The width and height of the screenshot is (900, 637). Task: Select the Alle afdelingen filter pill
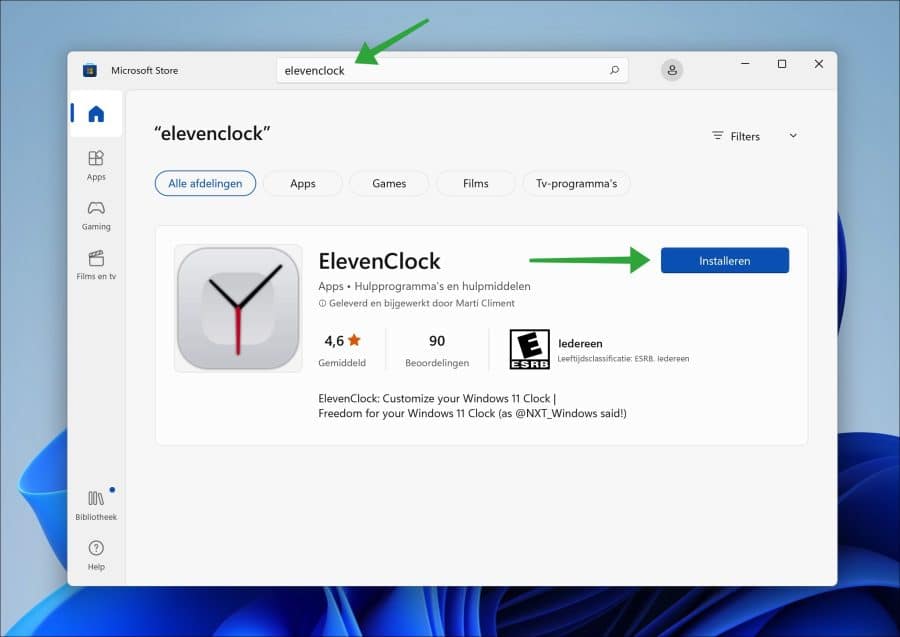[204, 183]
